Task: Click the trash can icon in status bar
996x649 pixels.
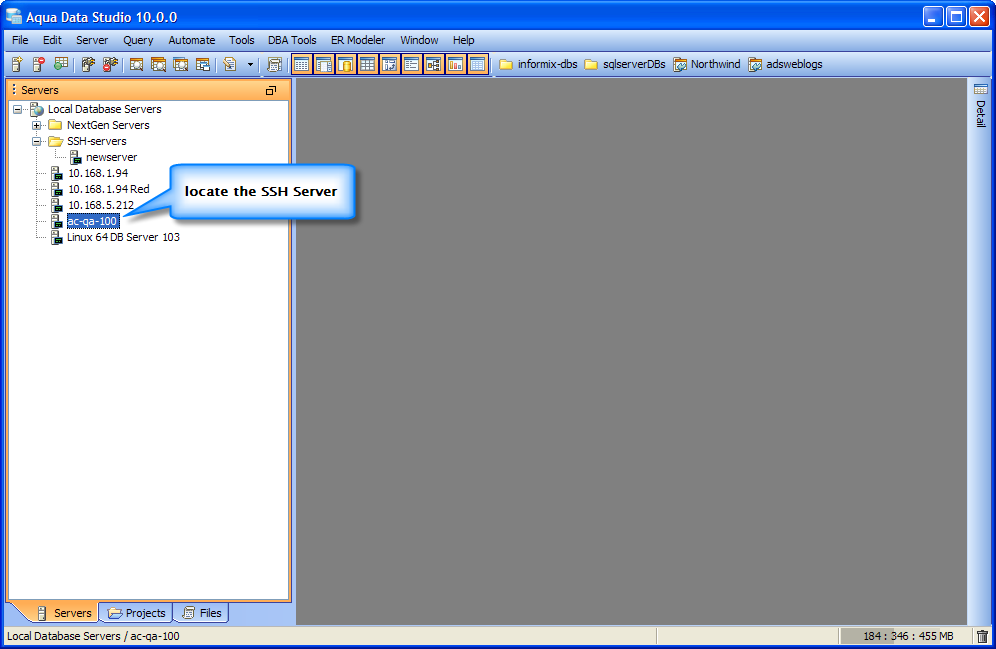Action: pyautogui.click(x=982, y=636)
